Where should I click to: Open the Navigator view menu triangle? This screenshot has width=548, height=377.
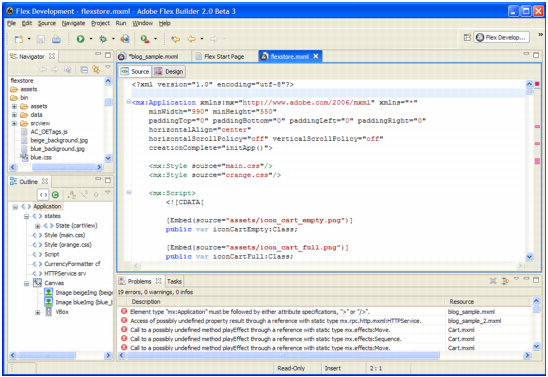(x=108, y=67)
